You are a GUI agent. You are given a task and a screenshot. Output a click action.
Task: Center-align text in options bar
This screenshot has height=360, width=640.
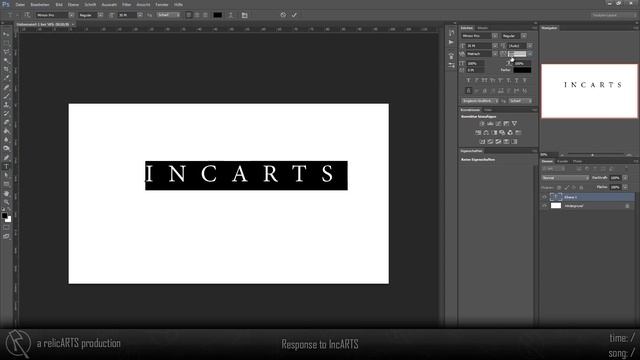pos(197,15)
